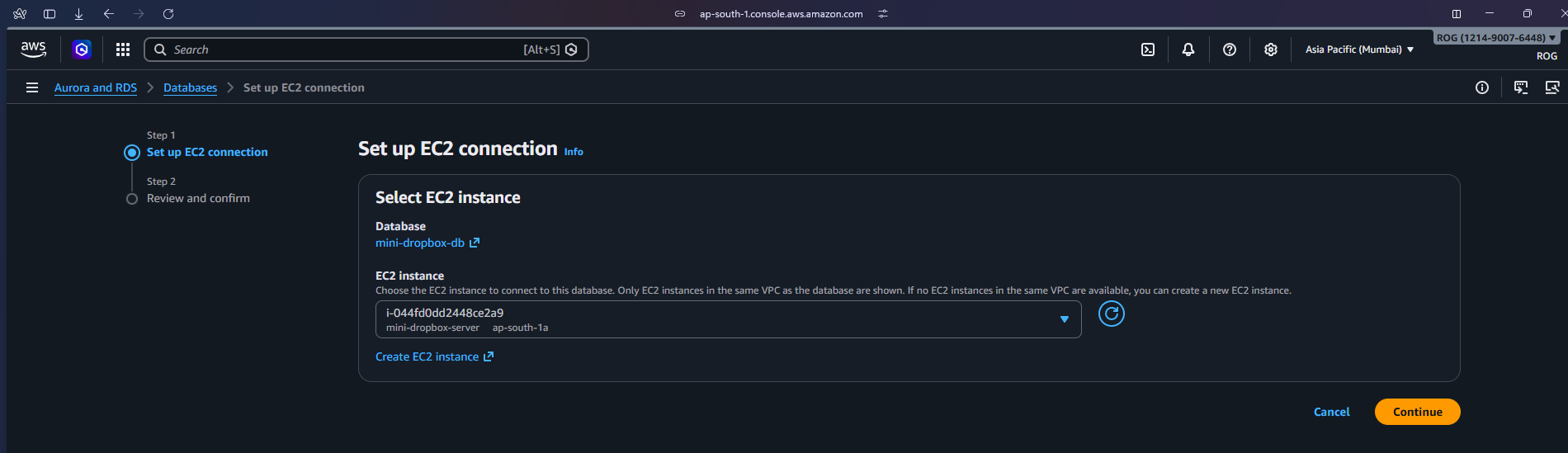Toggle the hamburger navigation menu
Screen dimensions: 1568x453
click(x=32, y=87)
